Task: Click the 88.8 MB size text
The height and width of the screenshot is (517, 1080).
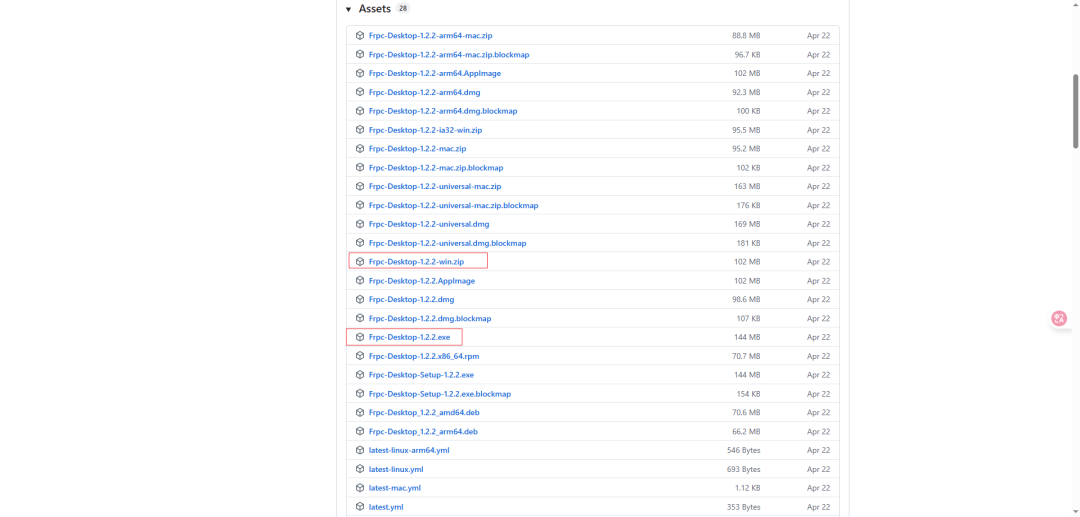Action: (x=747, y=35)
